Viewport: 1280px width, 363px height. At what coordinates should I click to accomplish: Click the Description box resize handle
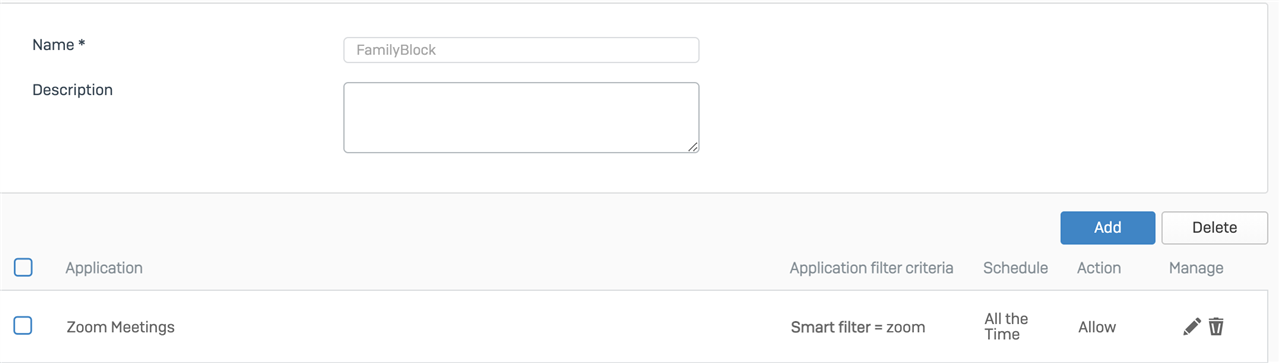(x=693, y=147)
